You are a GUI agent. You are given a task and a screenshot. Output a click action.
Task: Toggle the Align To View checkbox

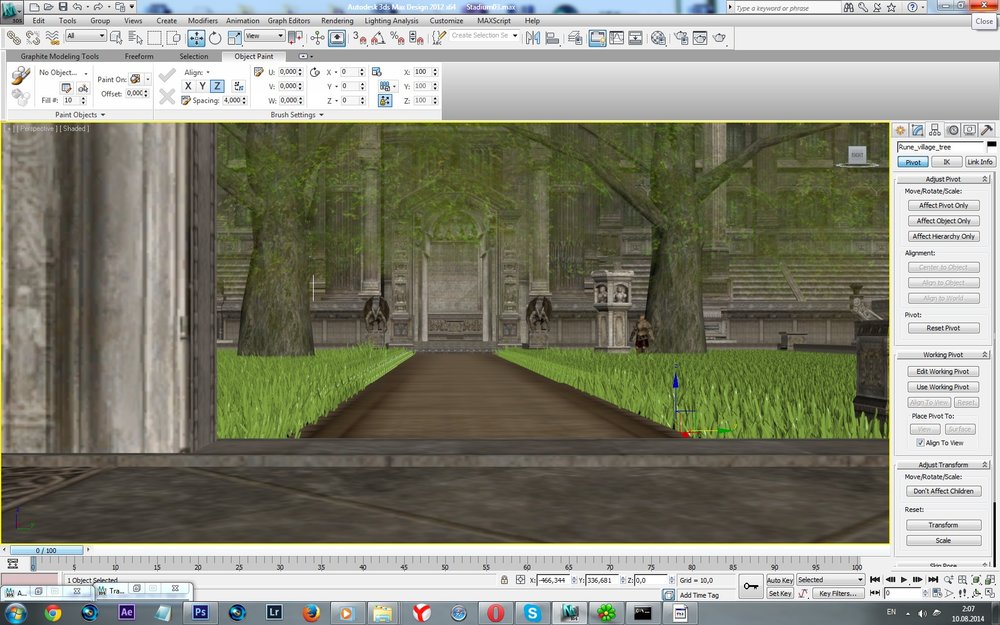click(x=921, y=442)
